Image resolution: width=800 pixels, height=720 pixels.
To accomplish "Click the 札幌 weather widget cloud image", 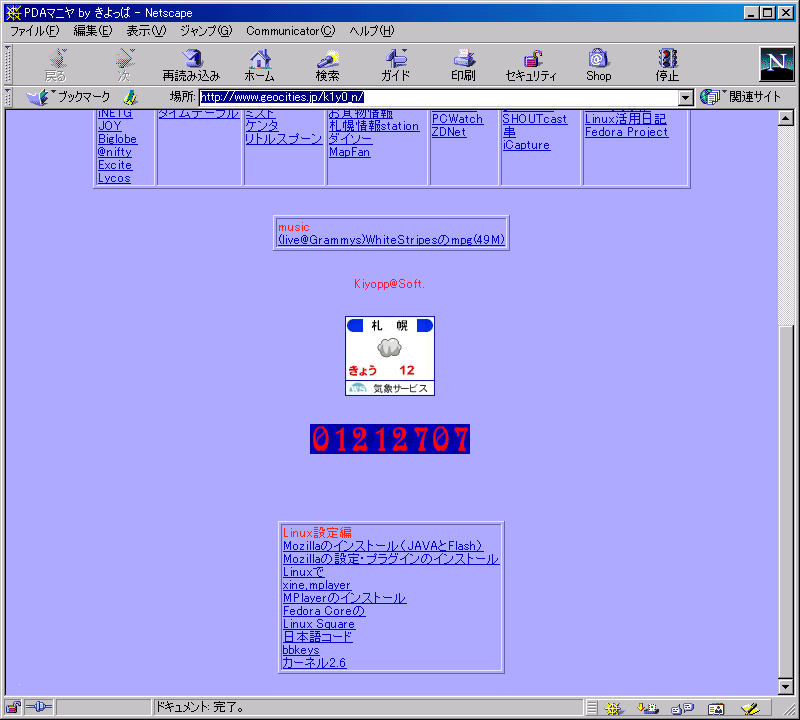I will (x=389, y=348).
